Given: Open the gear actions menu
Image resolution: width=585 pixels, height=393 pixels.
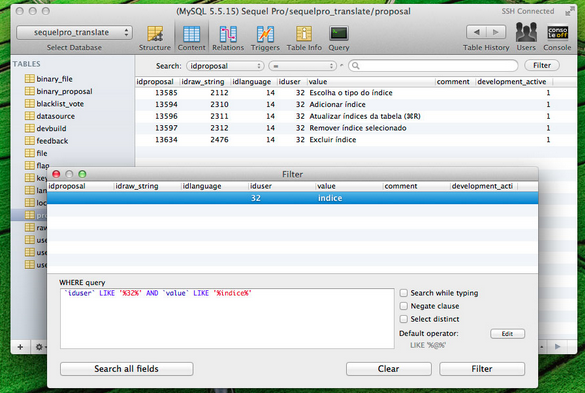Looking at the screenshot, I should pyautogui.click(x=40, y=347).
